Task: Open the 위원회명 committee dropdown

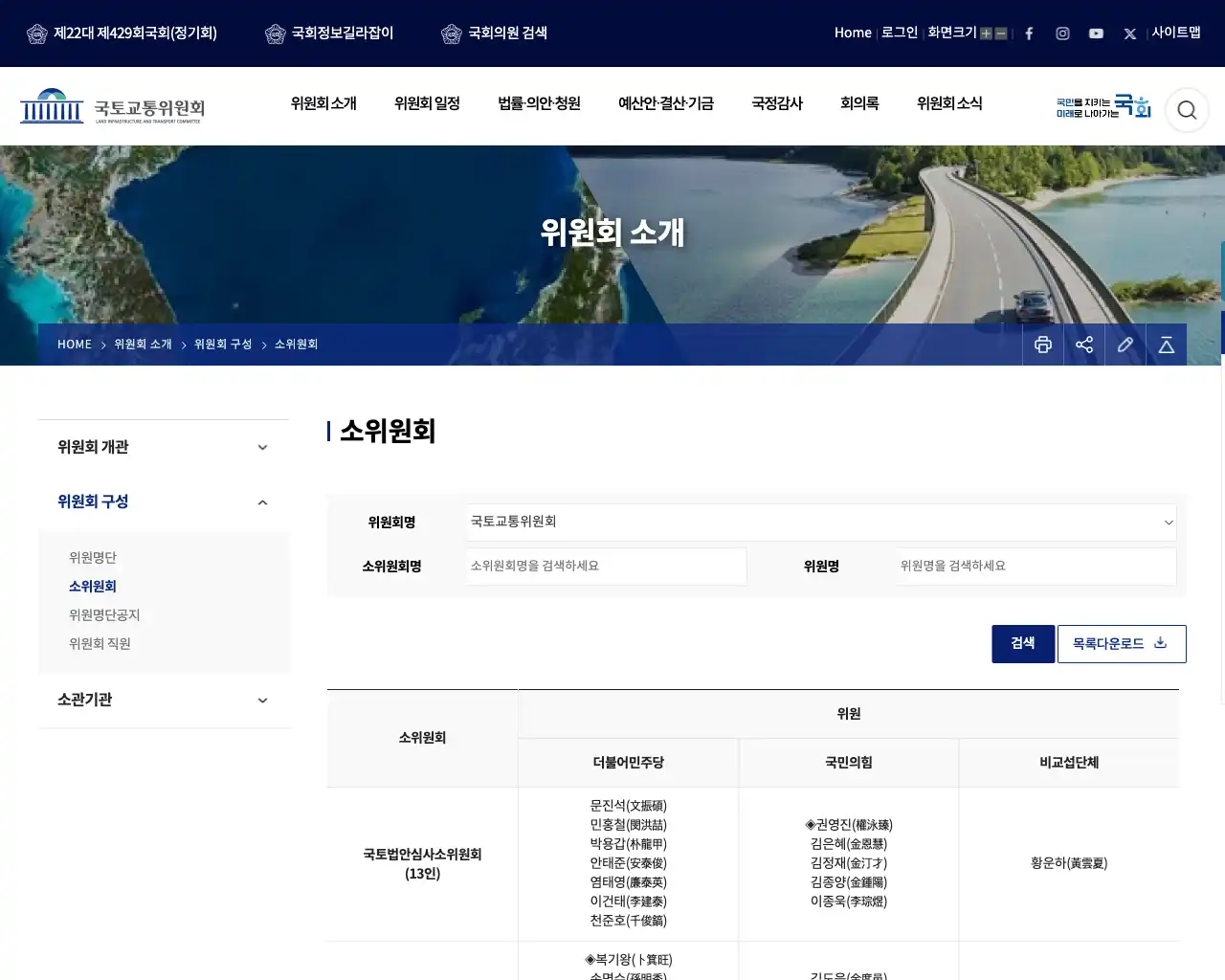Action: (x=821, y=522)
